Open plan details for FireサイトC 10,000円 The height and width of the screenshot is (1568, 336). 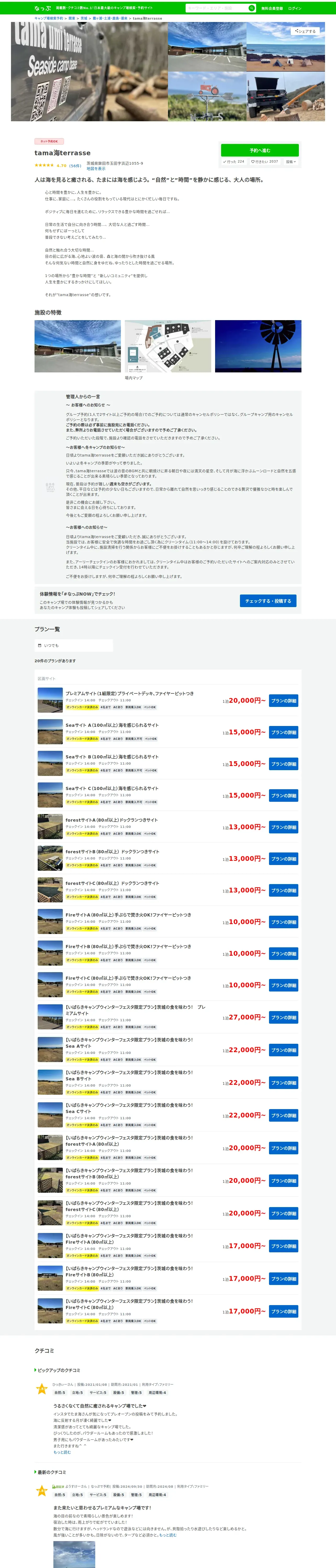(284, 985)
